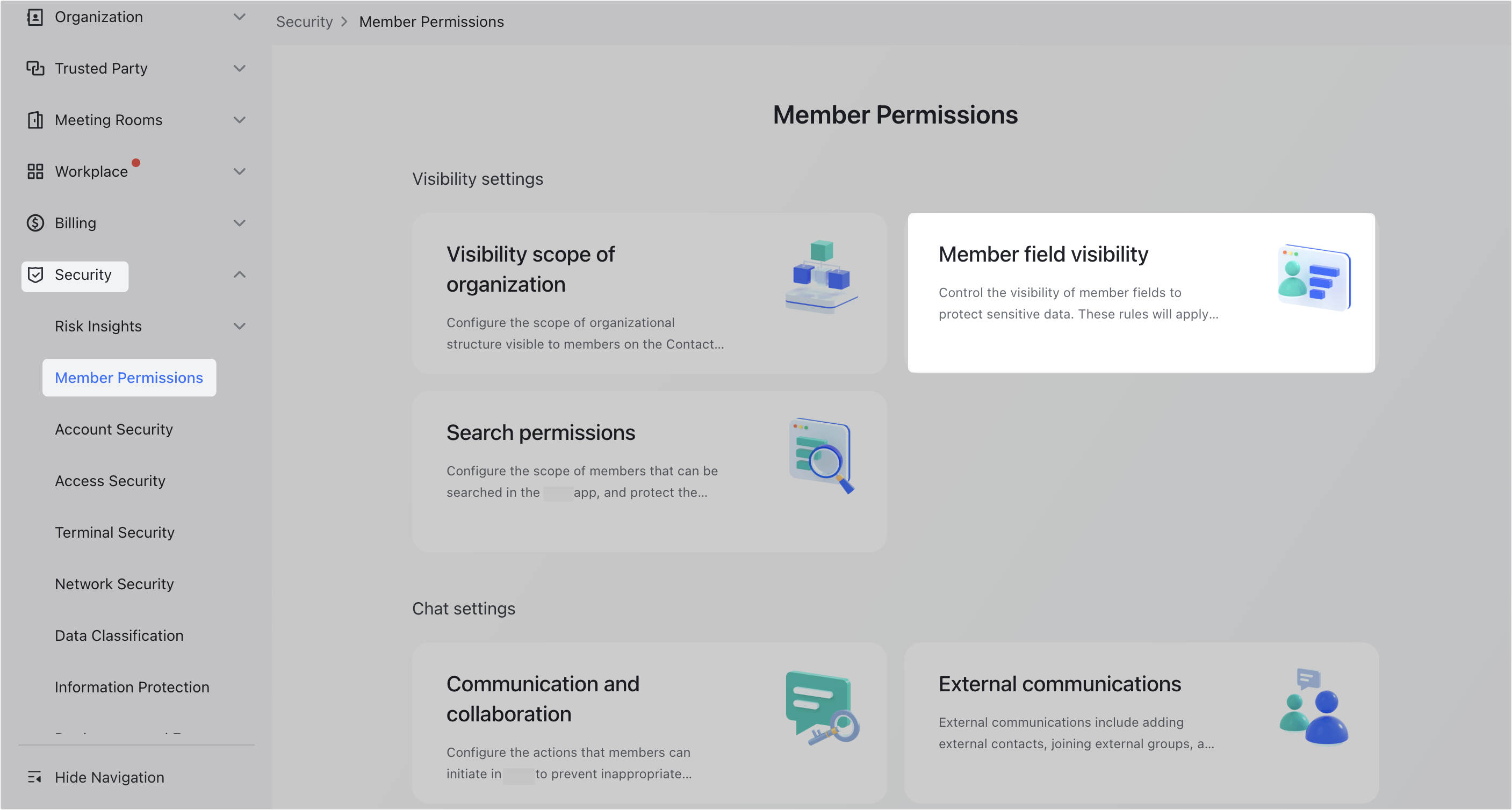Click the Billing dollar icon
This screenshot has width=1512, height=810.
point(34,223)
